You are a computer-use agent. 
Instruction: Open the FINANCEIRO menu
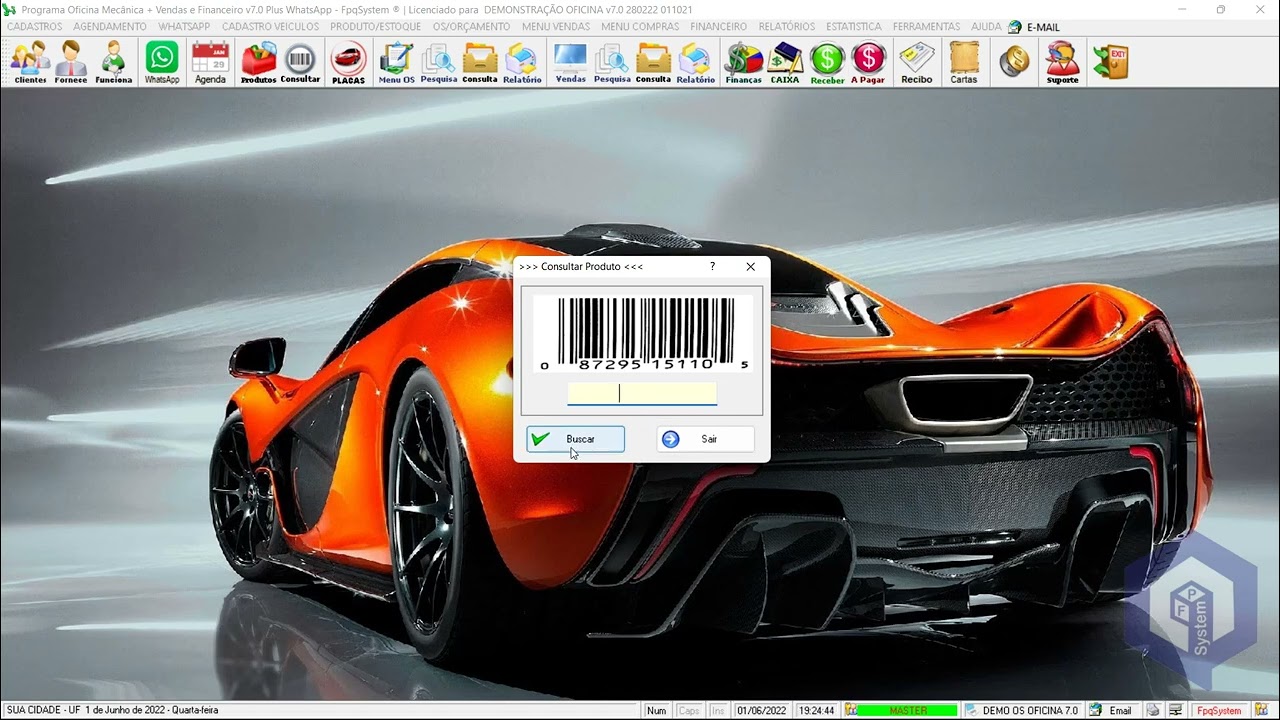coord(718,27)
